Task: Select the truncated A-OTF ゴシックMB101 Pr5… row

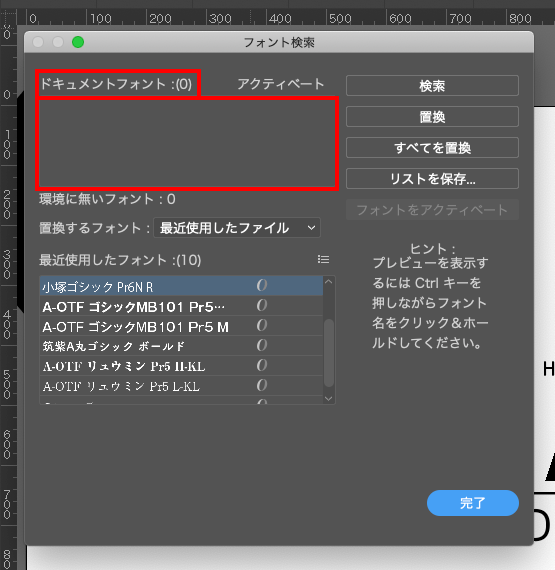Action: [x=181, y=306]
